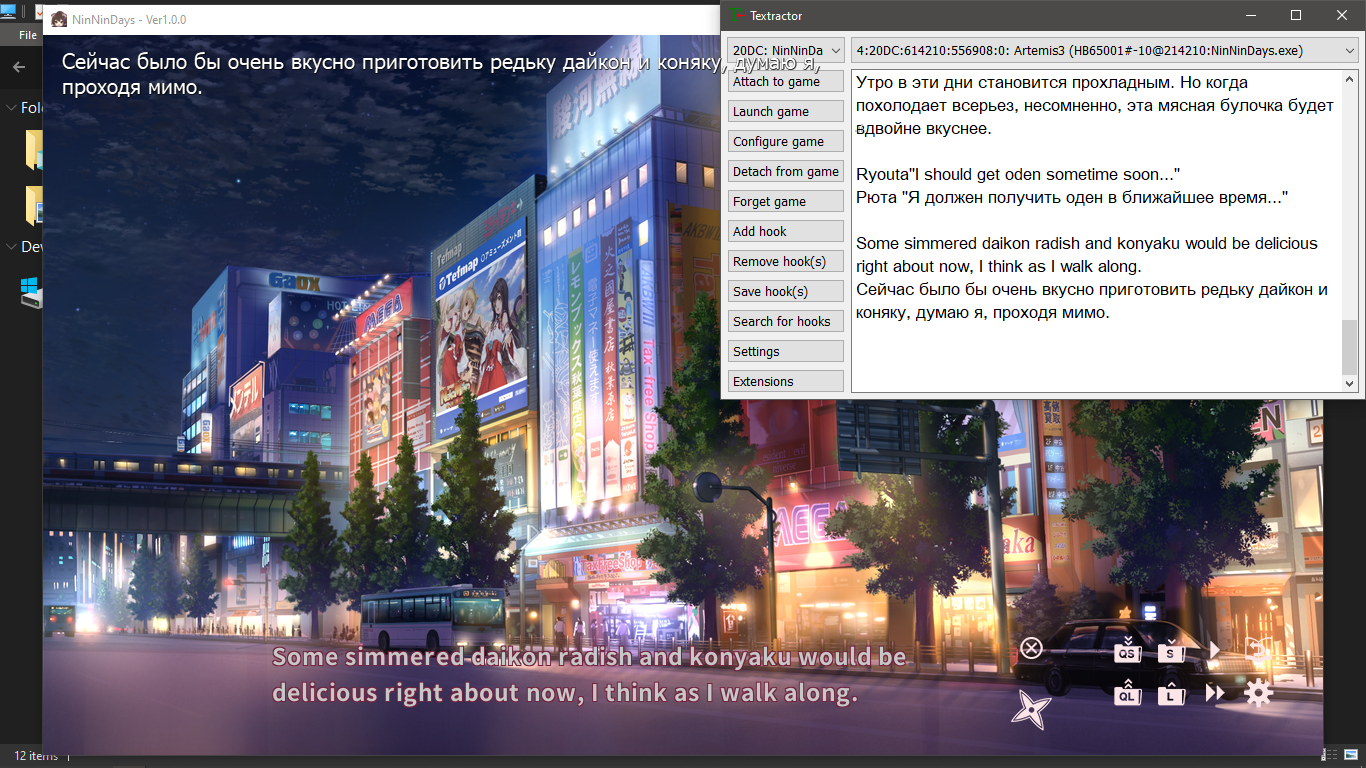The height and width of the screenshot is (768, 1366).
Task: Open the save menu S icon
Action: pyautogui.click(x=1171, y=650)
